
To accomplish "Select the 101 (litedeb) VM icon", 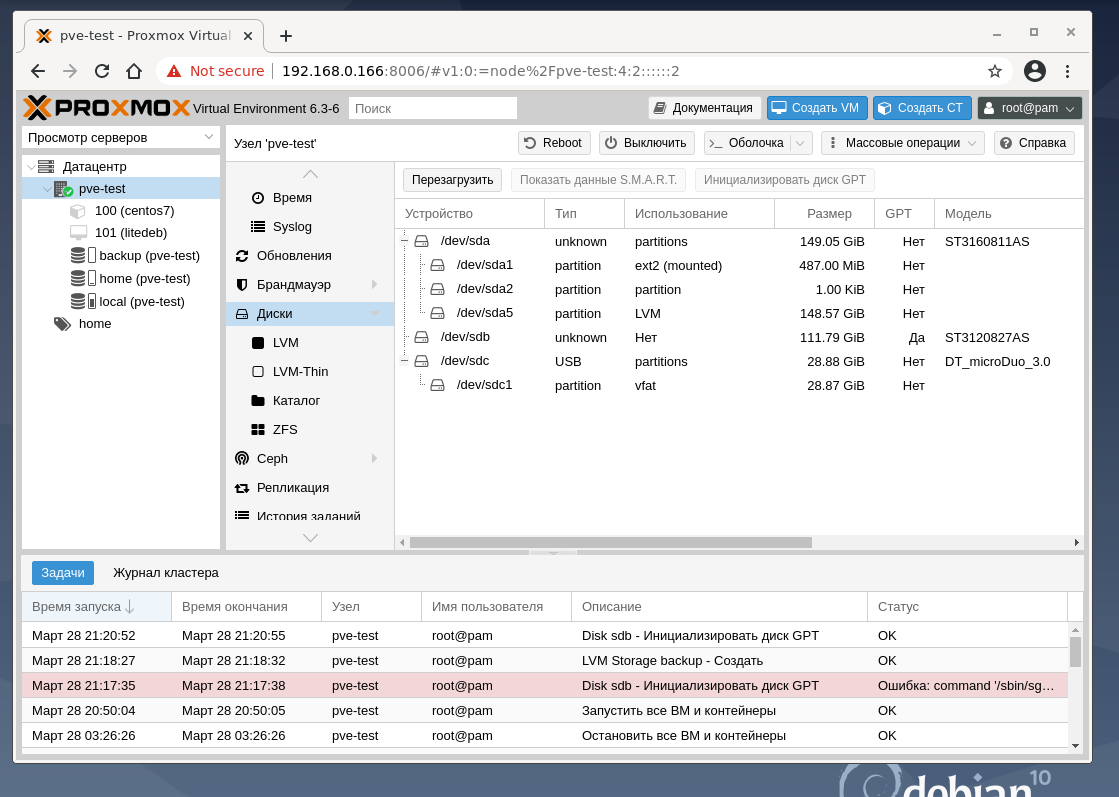I will (x=78, y=233).
